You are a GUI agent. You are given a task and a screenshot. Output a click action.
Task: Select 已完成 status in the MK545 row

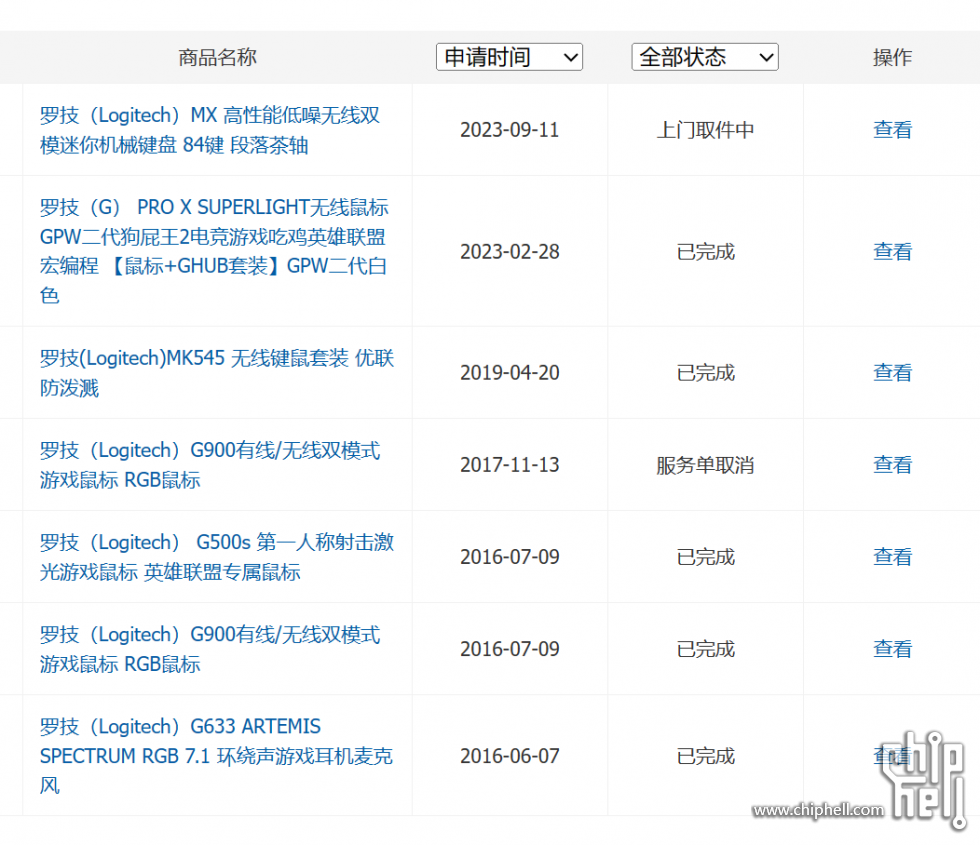pos(705,373)
